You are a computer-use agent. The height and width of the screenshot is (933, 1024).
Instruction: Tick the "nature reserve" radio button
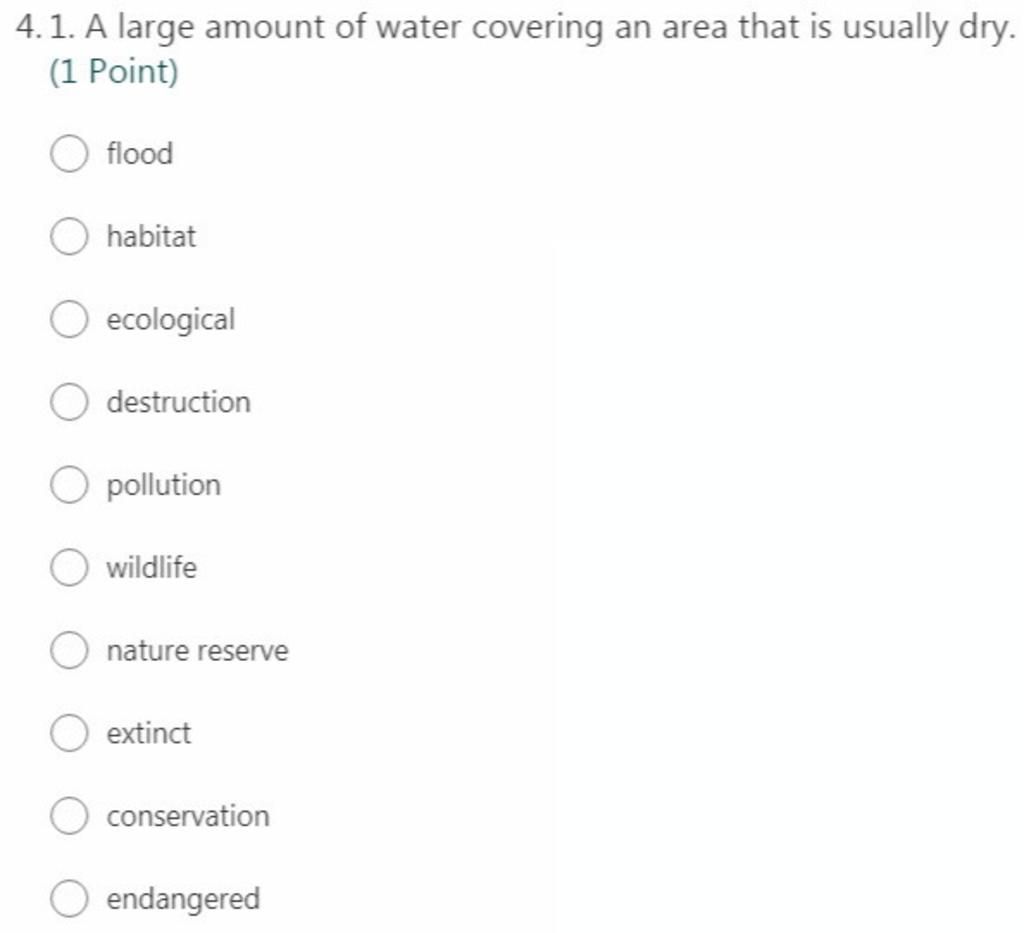[68, 652]
